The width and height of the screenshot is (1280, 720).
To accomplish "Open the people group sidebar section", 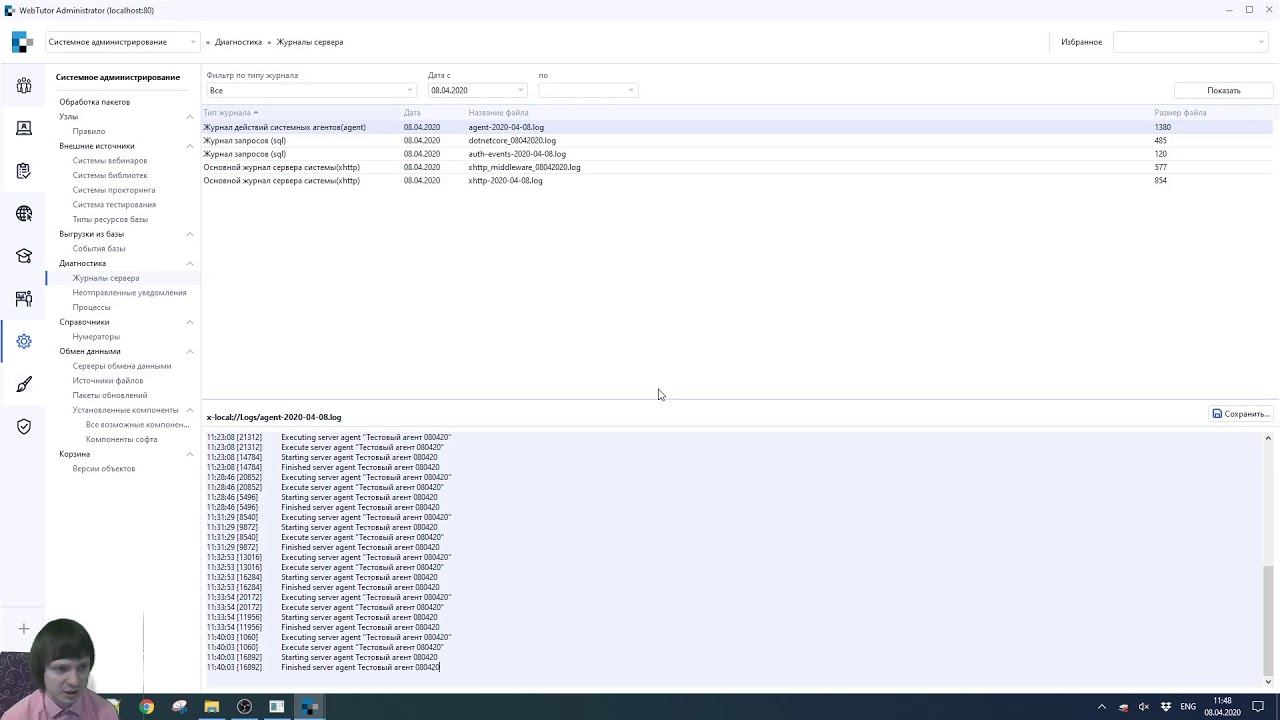I will pyautogui.click(x=24, y=86).
